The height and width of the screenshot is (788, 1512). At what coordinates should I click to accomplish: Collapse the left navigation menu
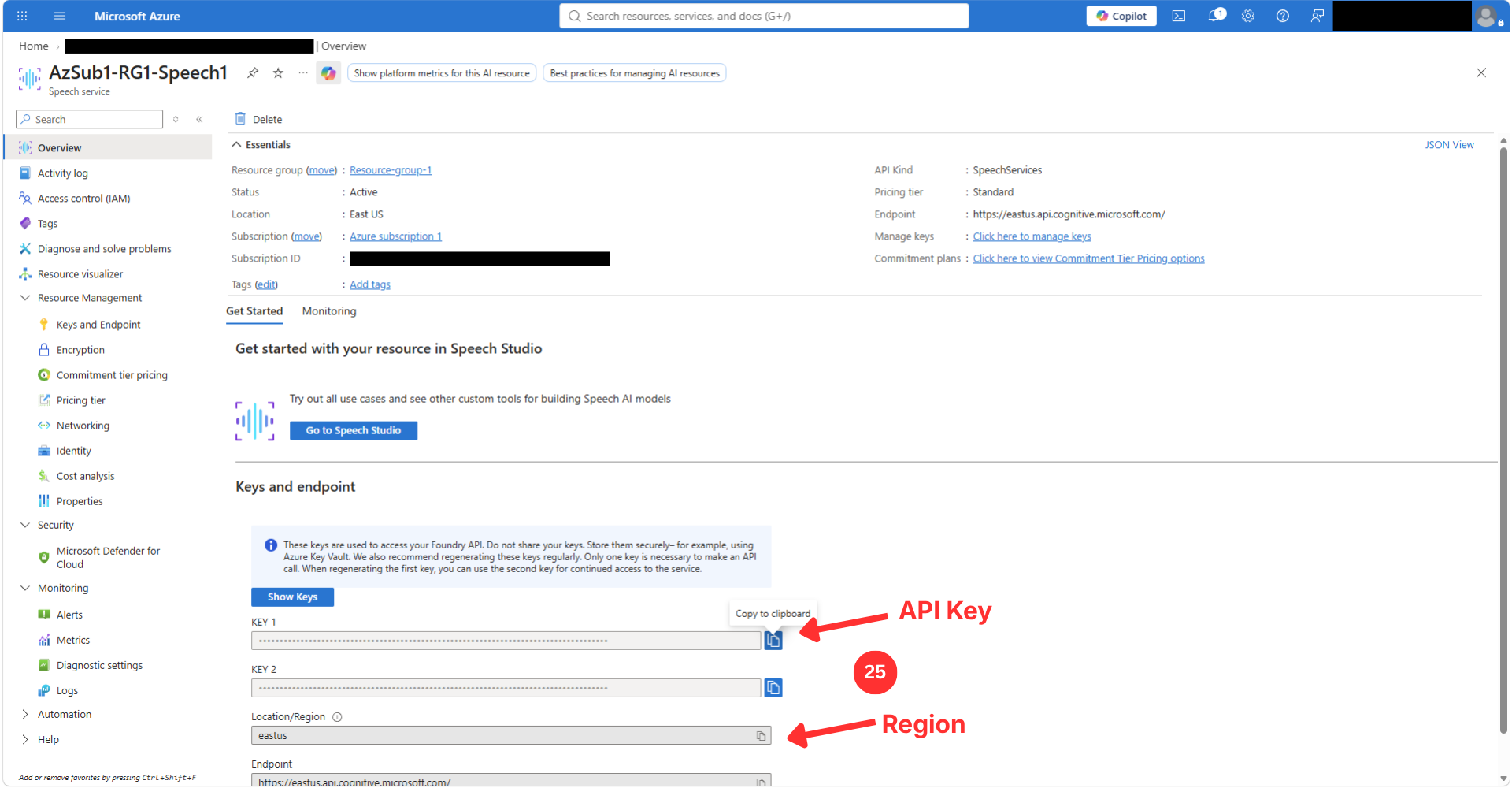pos(199,120)
